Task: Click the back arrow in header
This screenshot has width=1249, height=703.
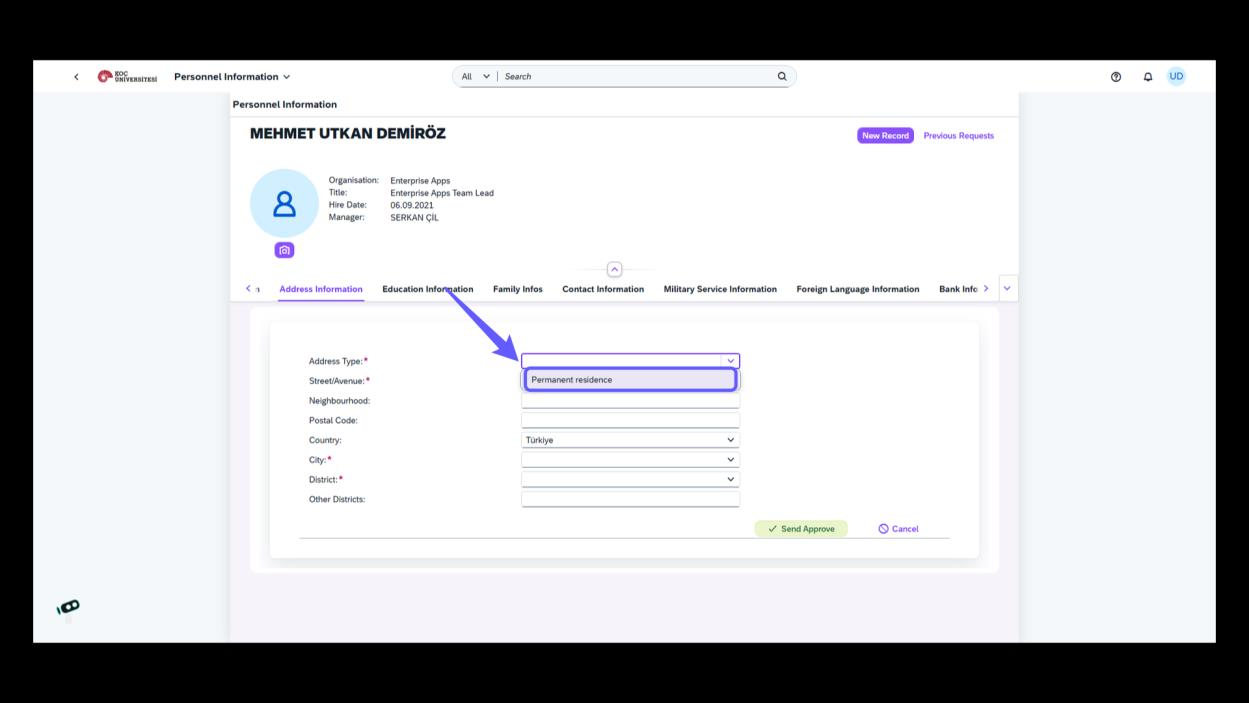Action: [77, 77]
